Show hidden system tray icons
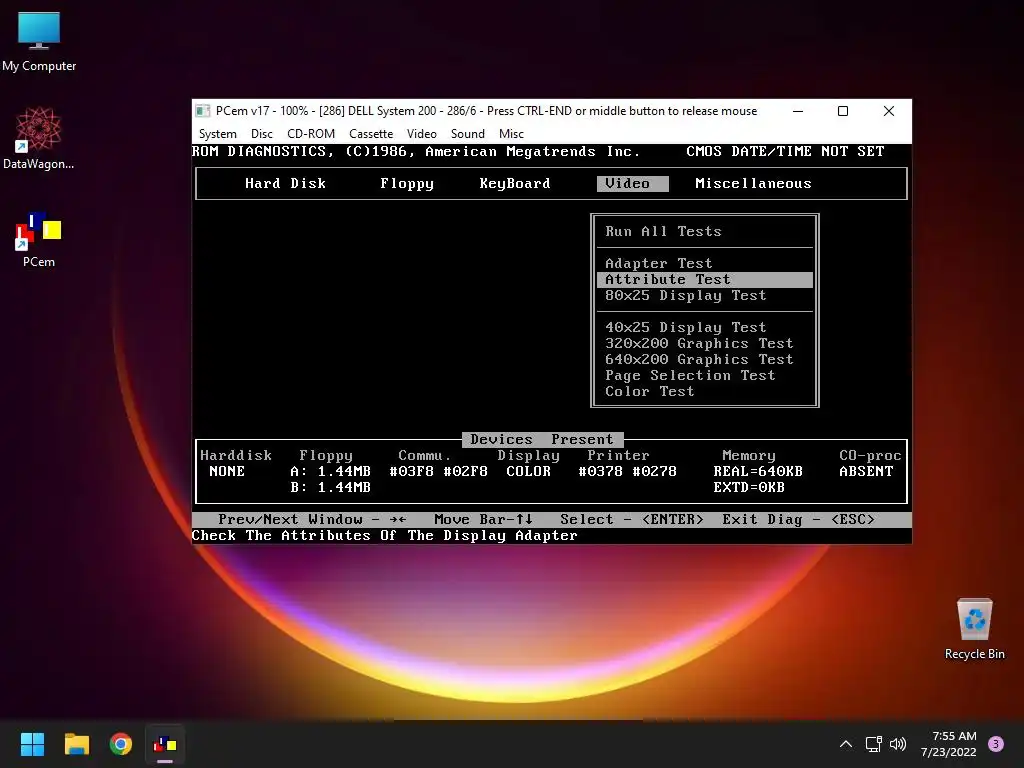1024x768 pixels. pyautogui.click(x=846, y=744)
